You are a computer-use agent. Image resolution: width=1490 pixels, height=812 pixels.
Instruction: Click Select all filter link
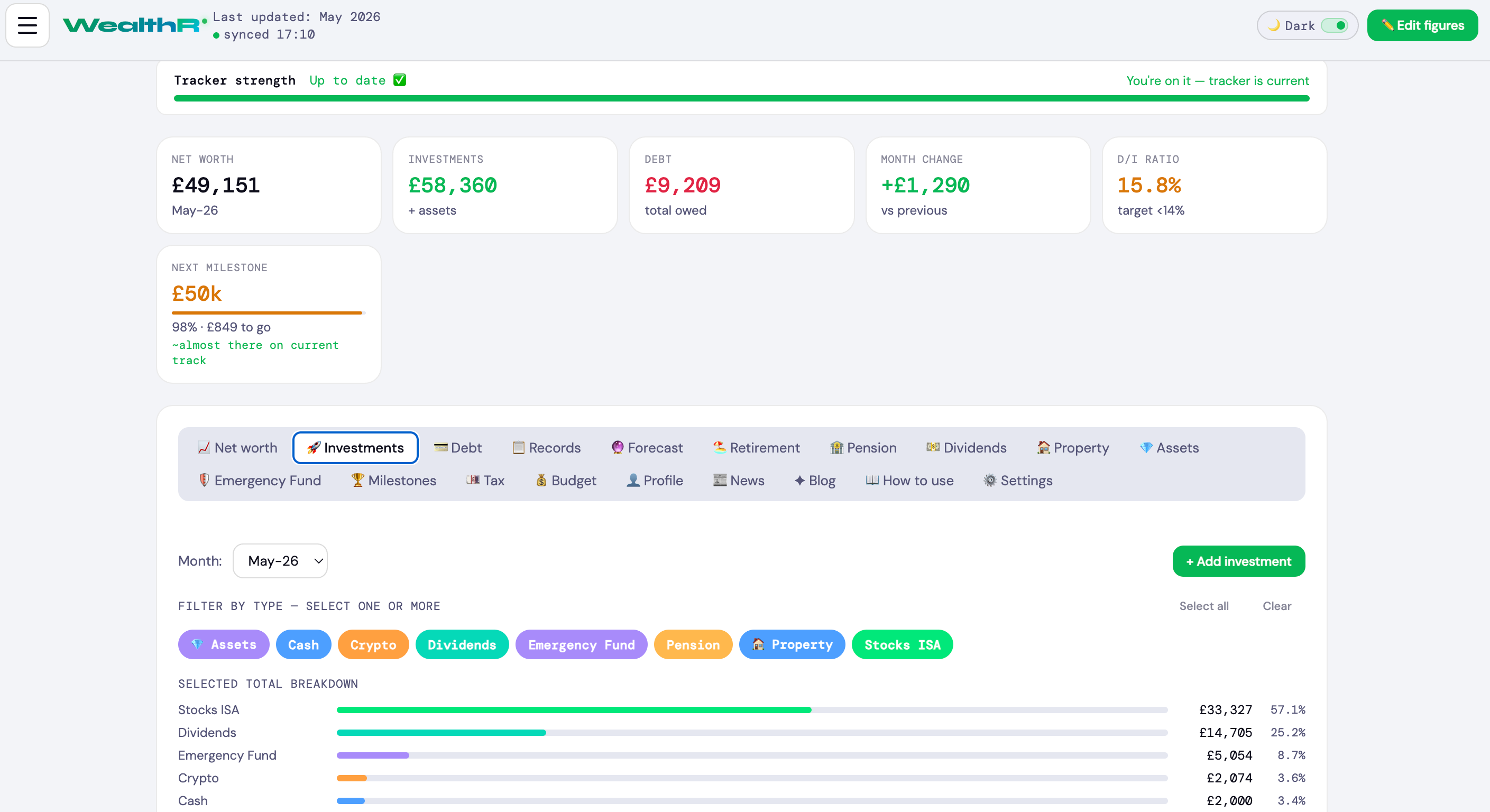coord(1203,605)
